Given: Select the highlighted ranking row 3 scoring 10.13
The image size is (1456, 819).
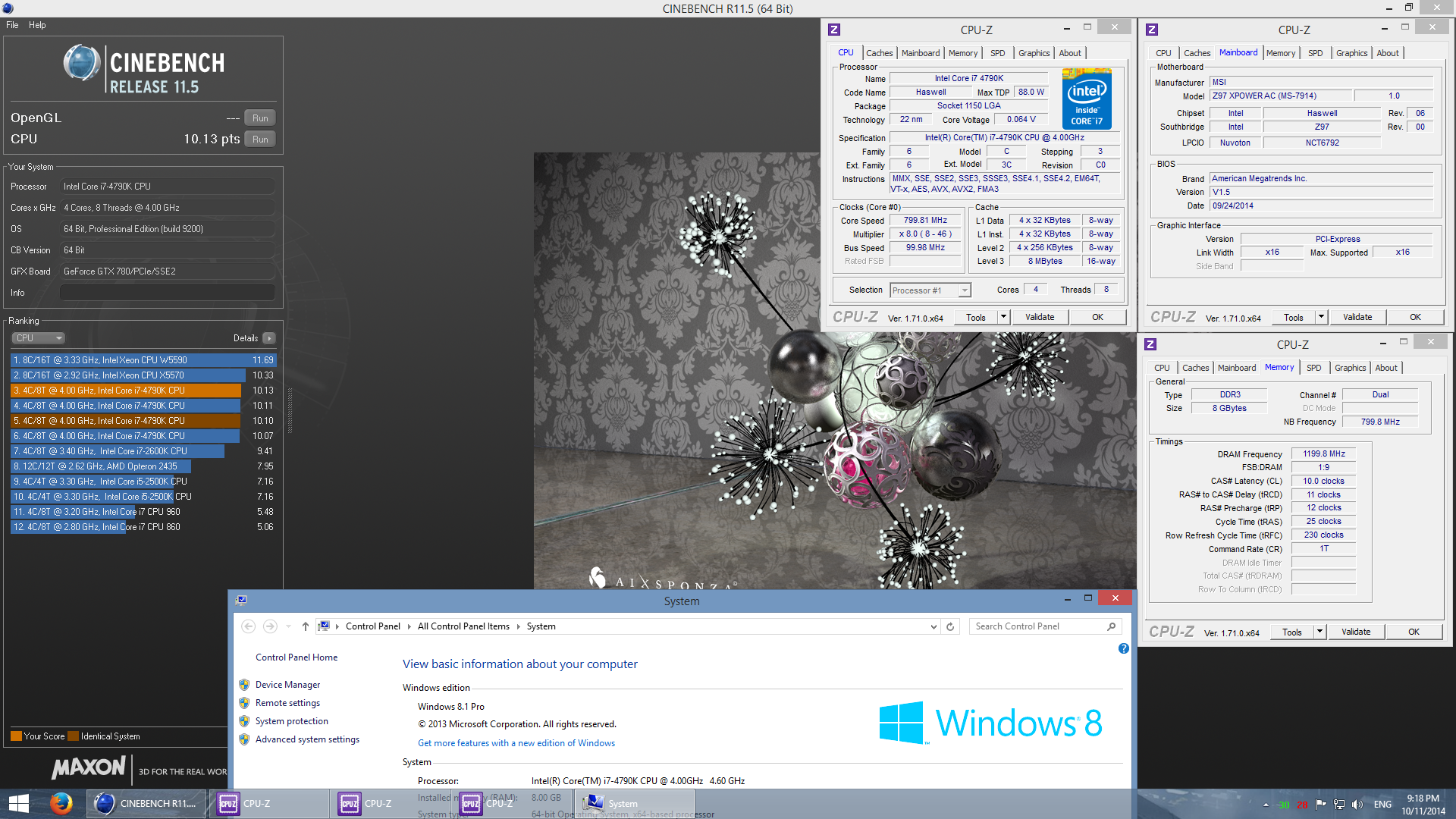Looking at the screenshot, I should tap(143, 391).
